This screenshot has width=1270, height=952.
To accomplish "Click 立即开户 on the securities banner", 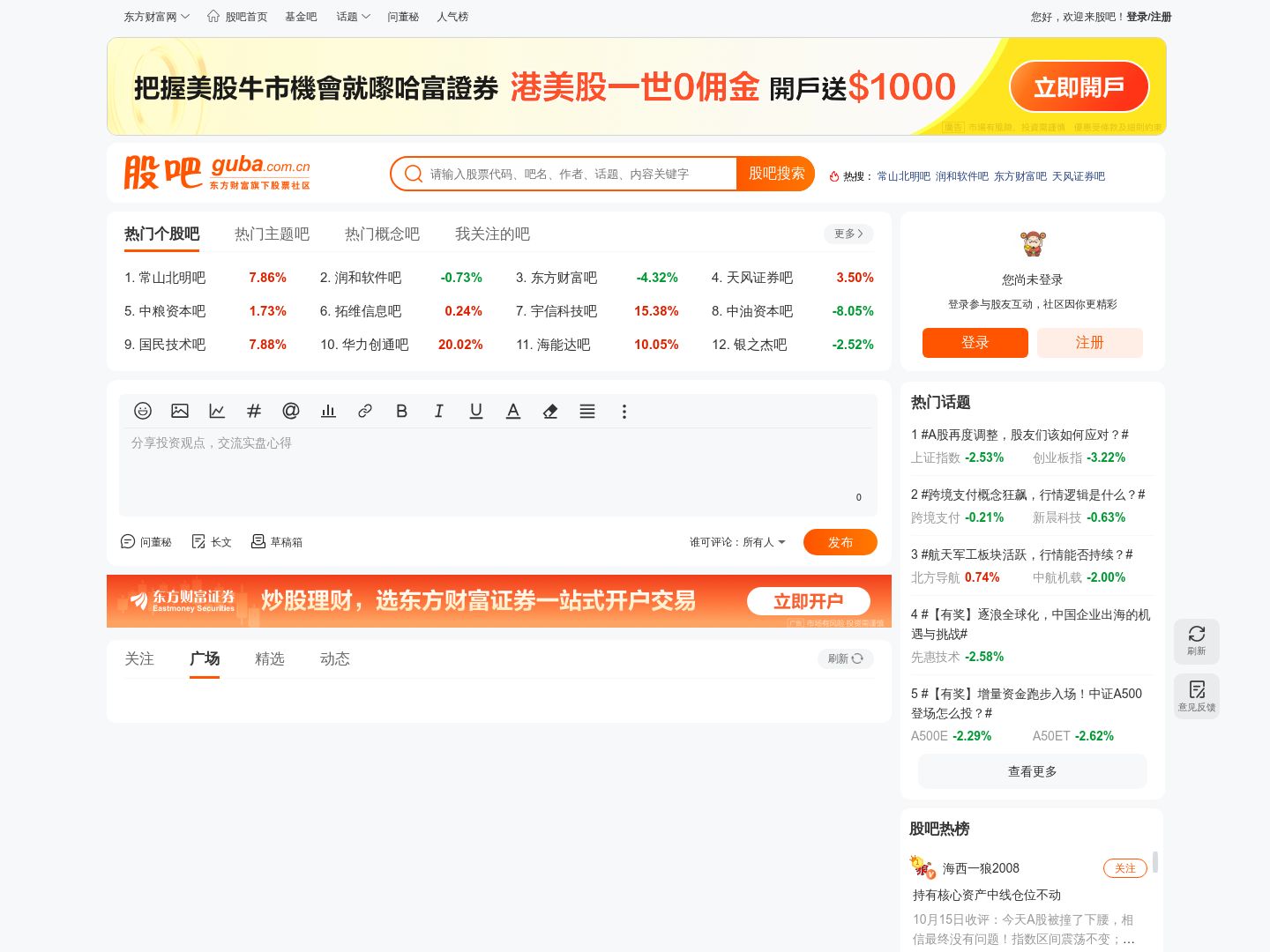I will (x=808, y=601).
